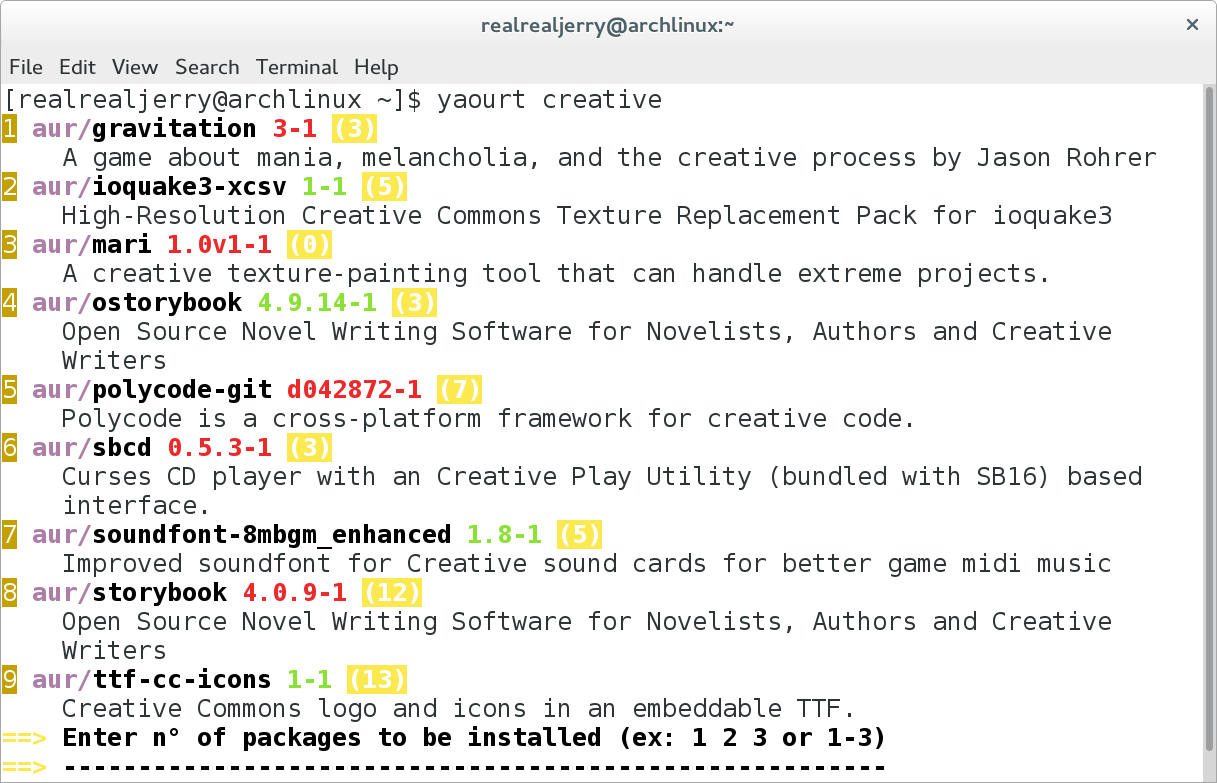Open the Edit menu
Viewport: 1217px width, 783px height.
pyautogui.click(x=77, y=67)
